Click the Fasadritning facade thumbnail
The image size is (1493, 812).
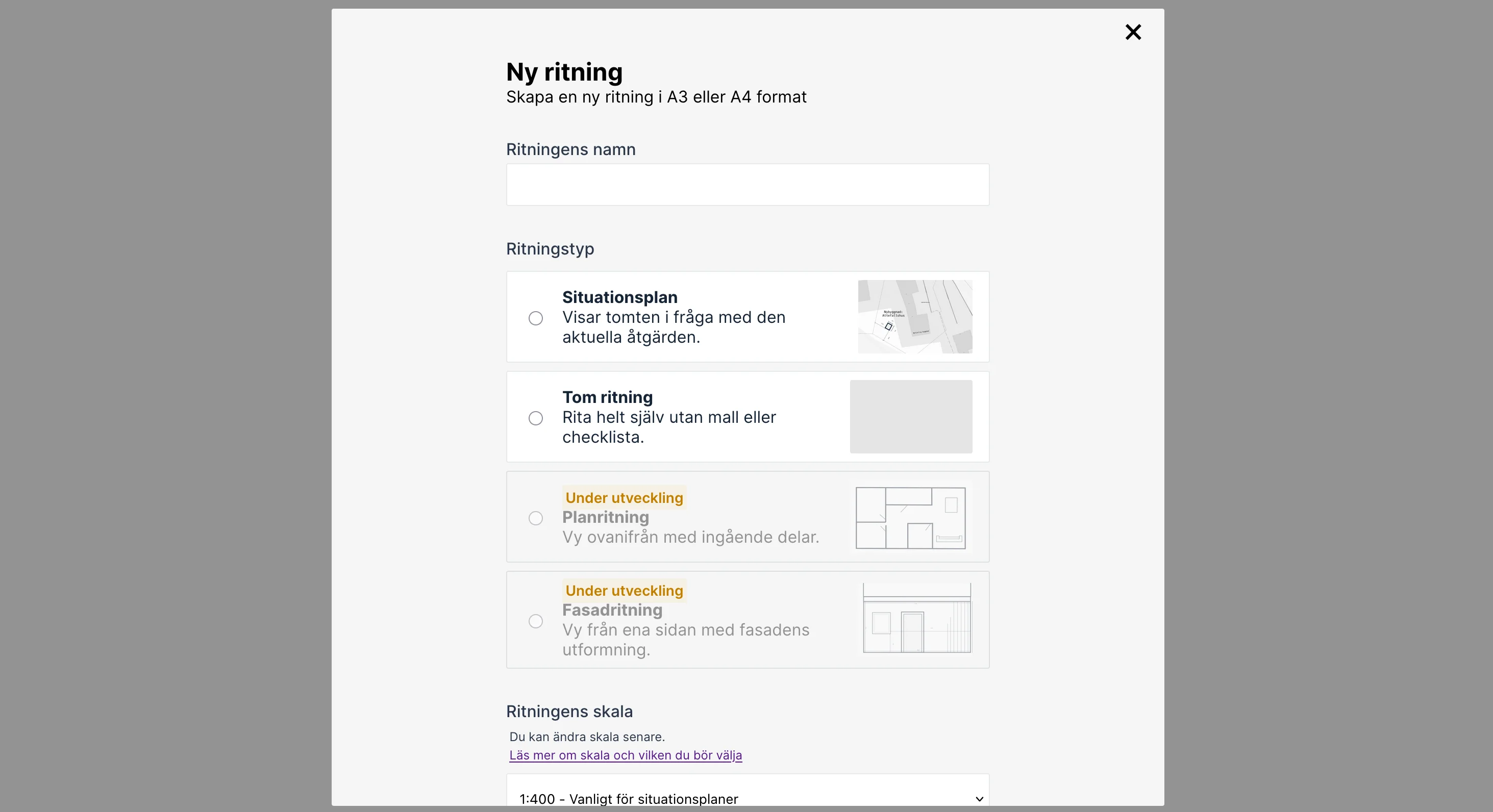(917, 618)
